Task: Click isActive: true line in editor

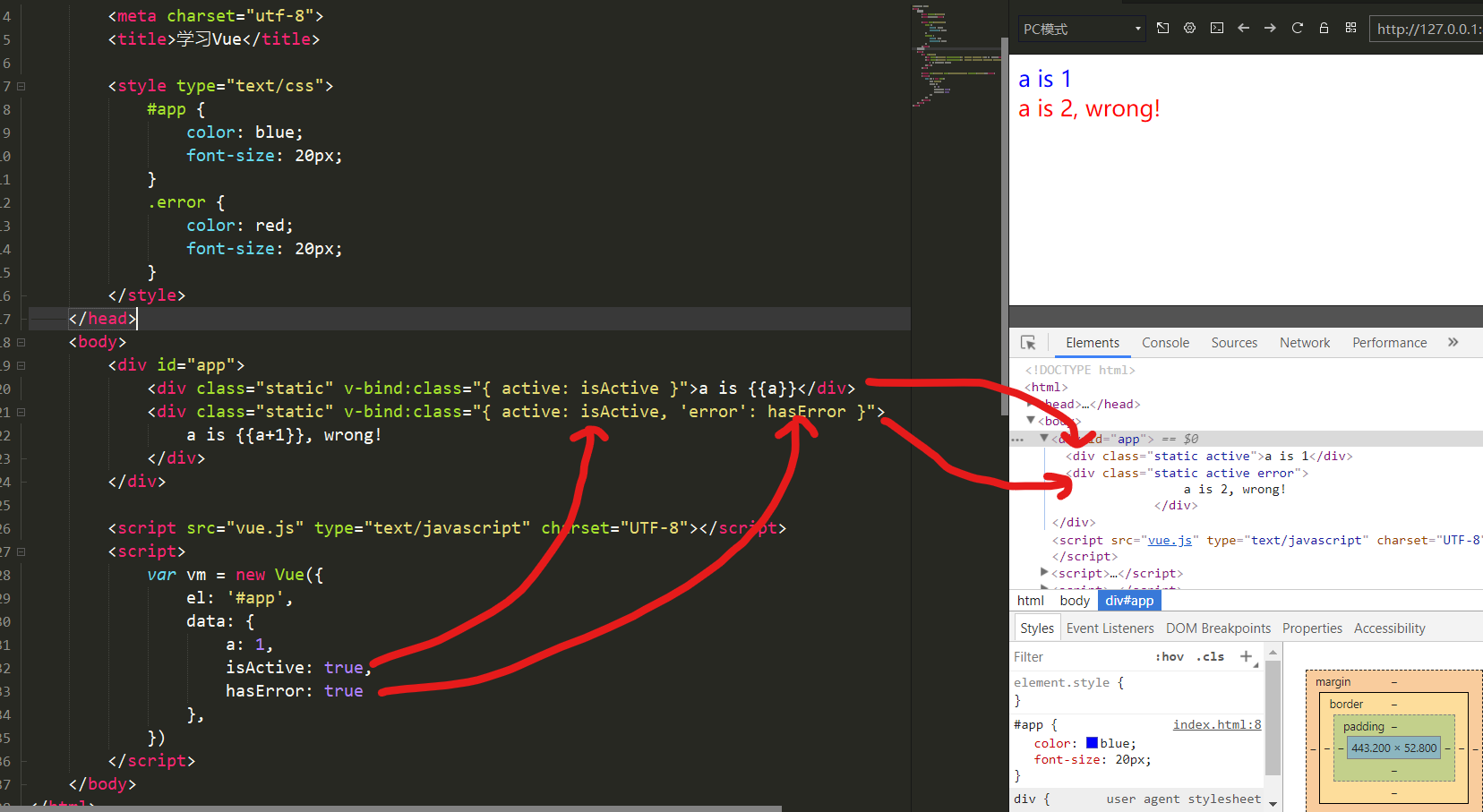Action: [x=298, y=668]
